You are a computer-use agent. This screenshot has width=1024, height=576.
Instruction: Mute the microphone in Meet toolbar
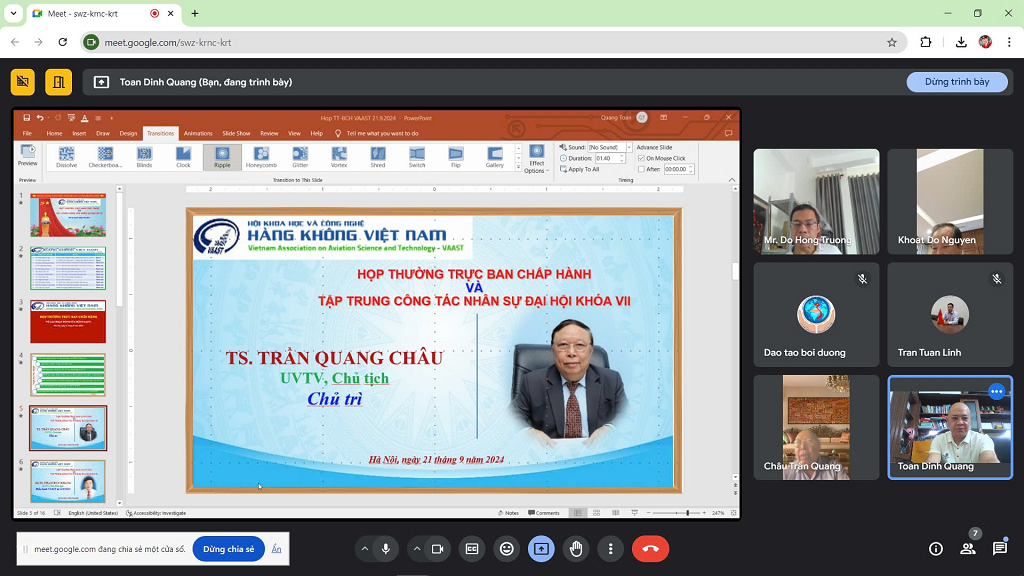pyautogui.click(x=385, y=549)
